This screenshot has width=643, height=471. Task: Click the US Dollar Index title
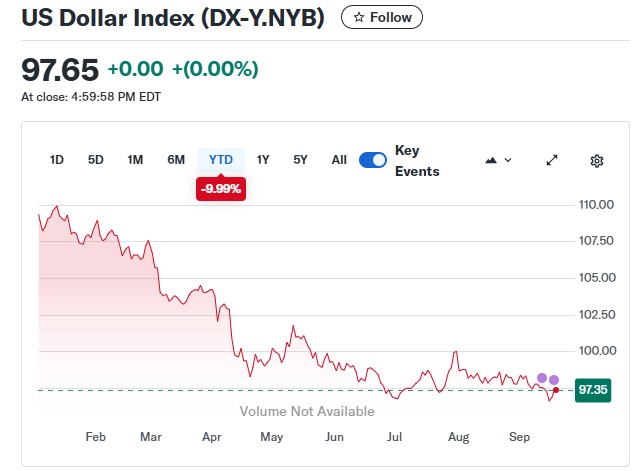pyautogui.click(x=173, y=18)
